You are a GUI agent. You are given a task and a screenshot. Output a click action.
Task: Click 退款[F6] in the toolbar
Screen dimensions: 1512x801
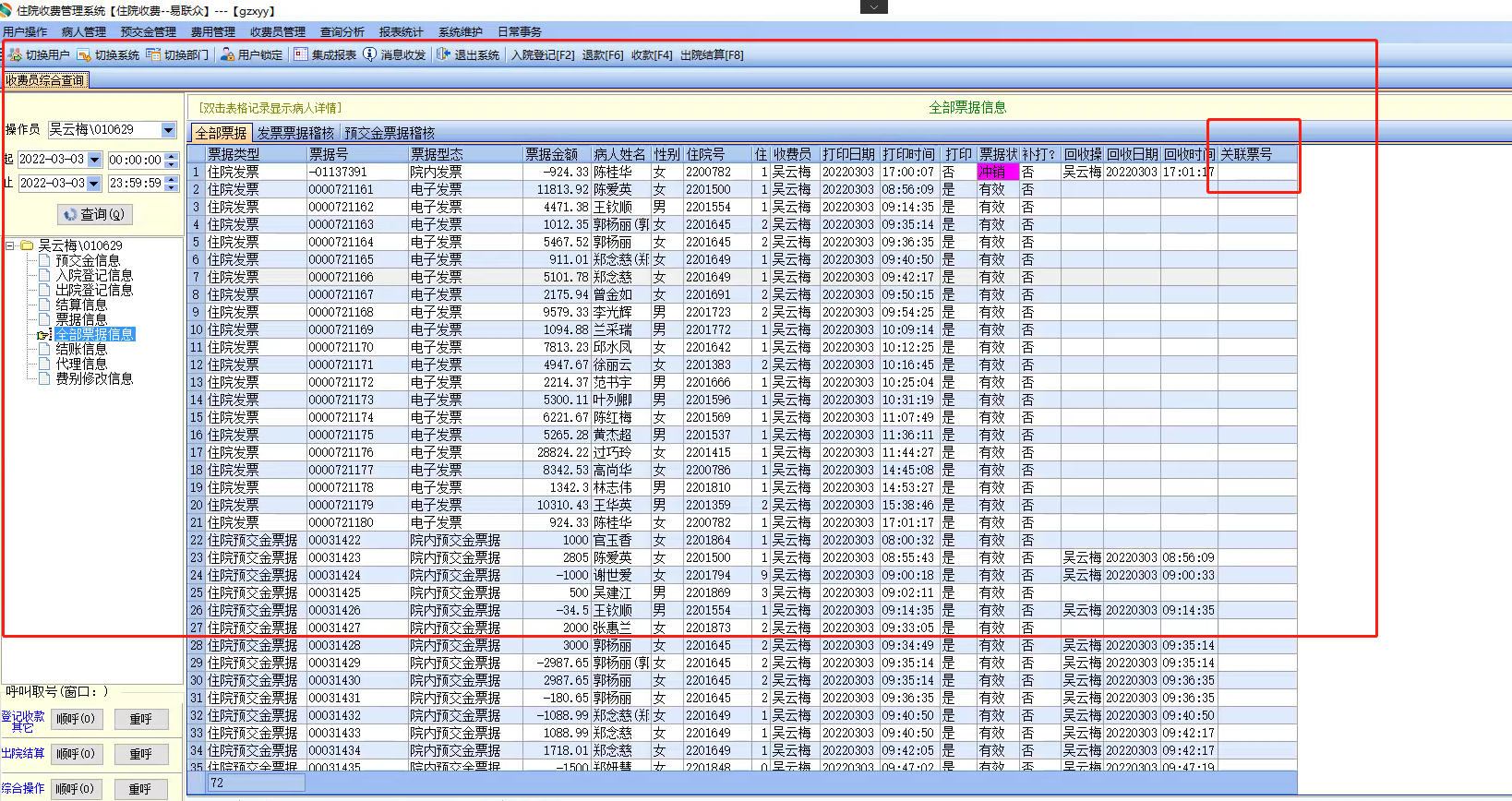tap(603, 55)
